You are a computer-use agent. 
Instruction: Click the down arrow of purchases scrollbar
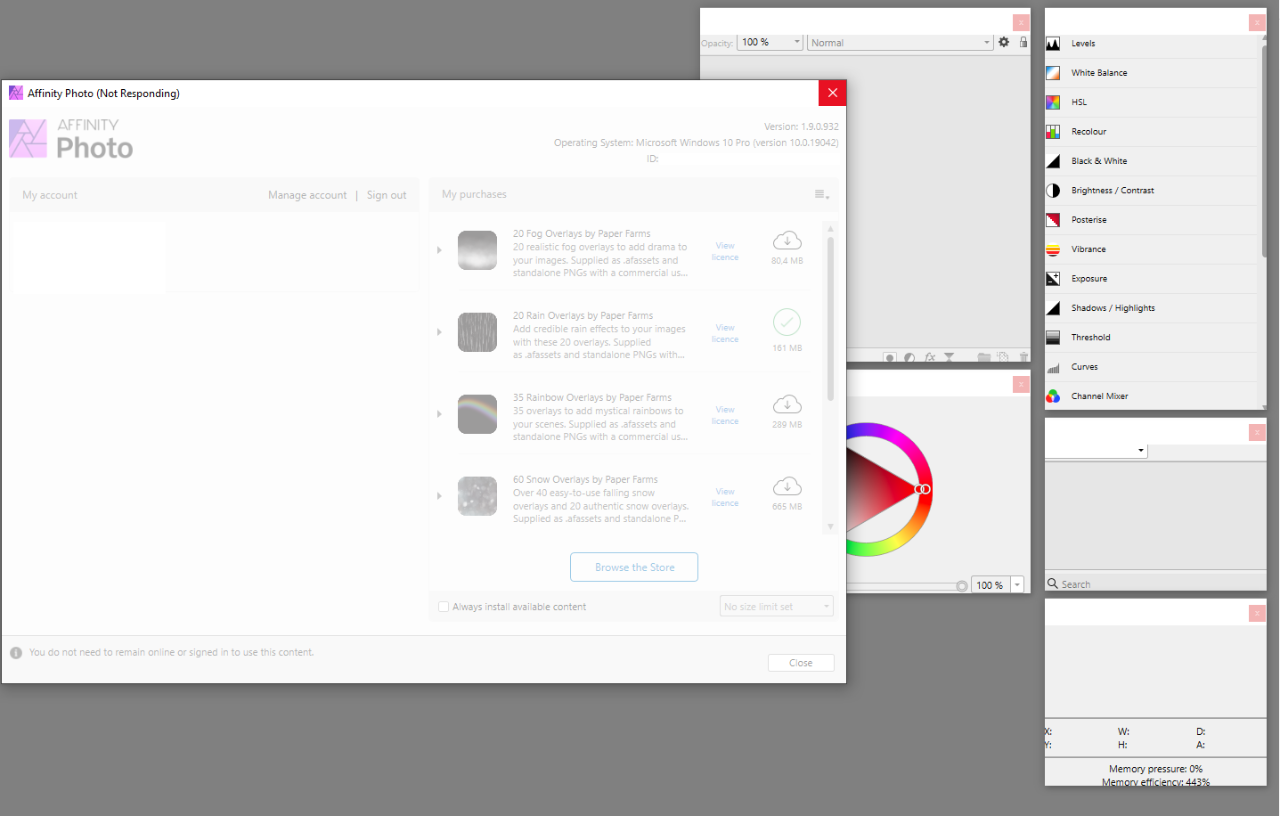[830, 527]
